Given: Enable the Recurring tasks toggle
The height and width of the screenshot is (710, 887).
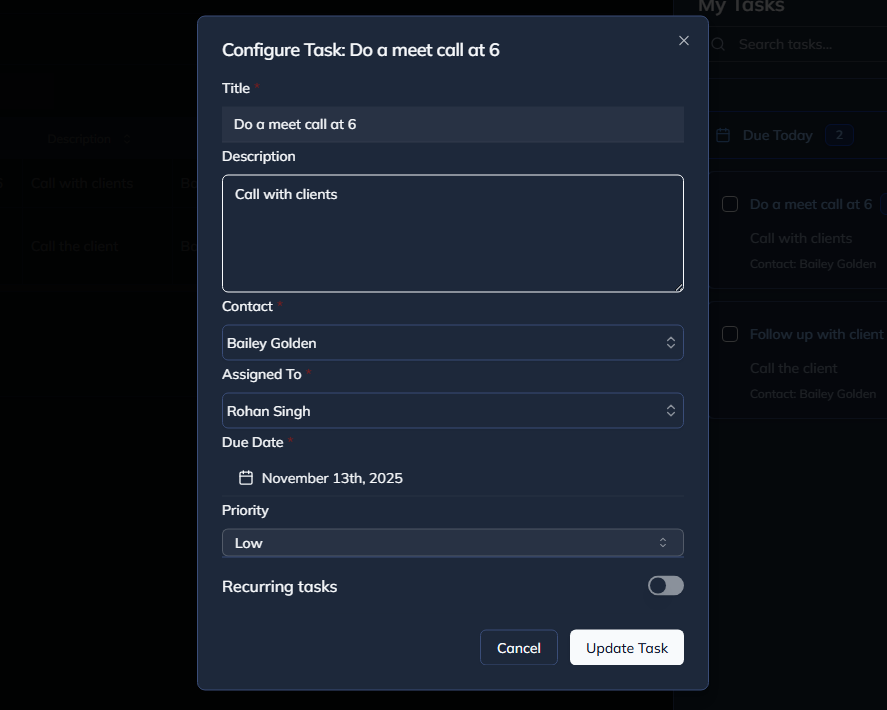Looking at the screenshot, I should tap(665, 585).
